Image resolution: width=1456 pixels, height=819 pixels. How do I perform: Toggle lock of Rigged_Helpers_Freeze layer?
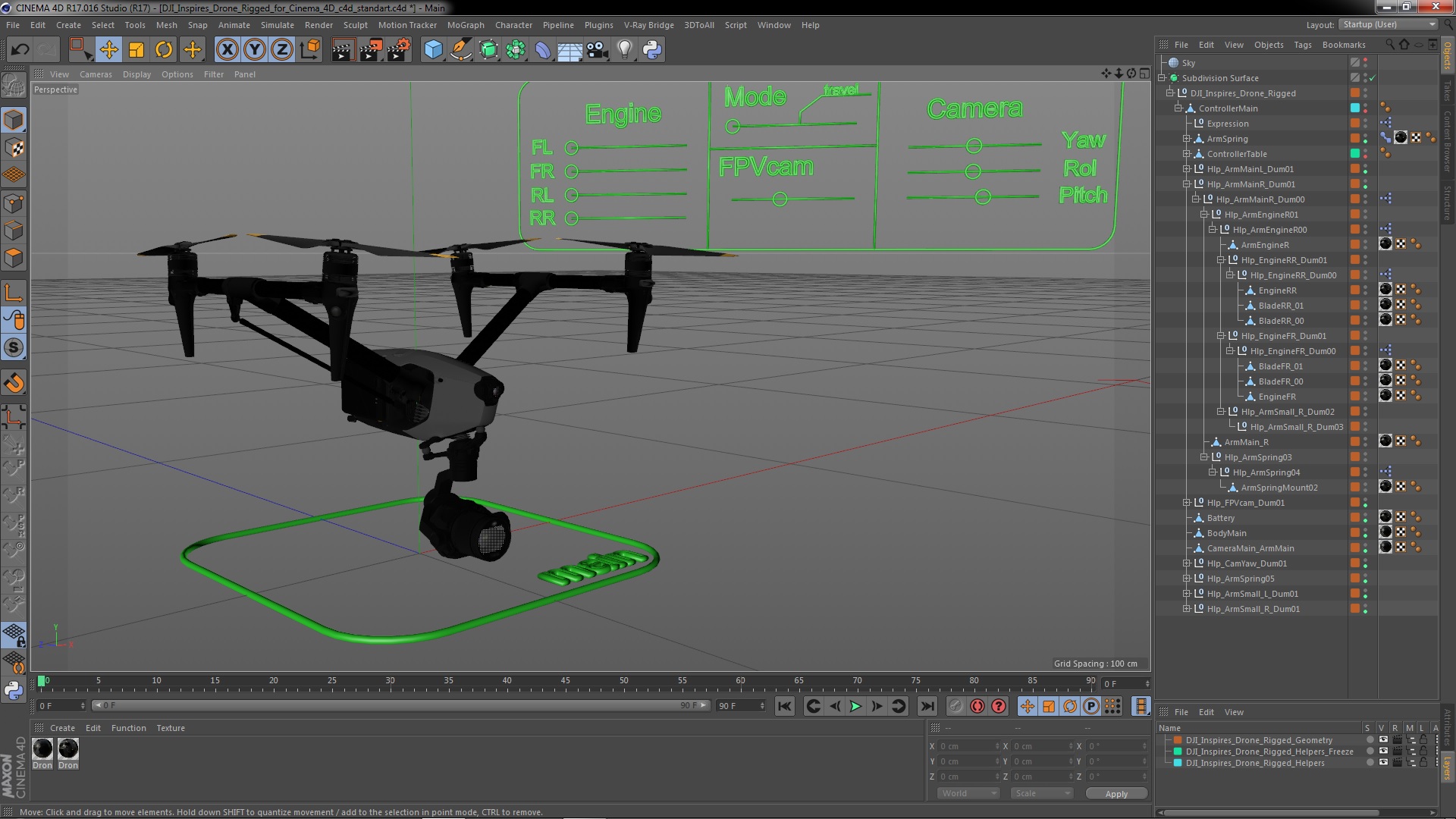pos(1423,752)
